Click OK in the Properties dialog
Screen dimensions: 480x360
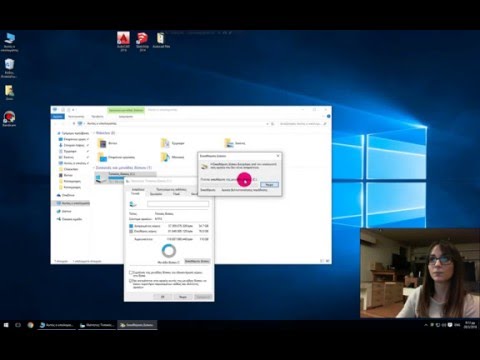click(162, 297)
